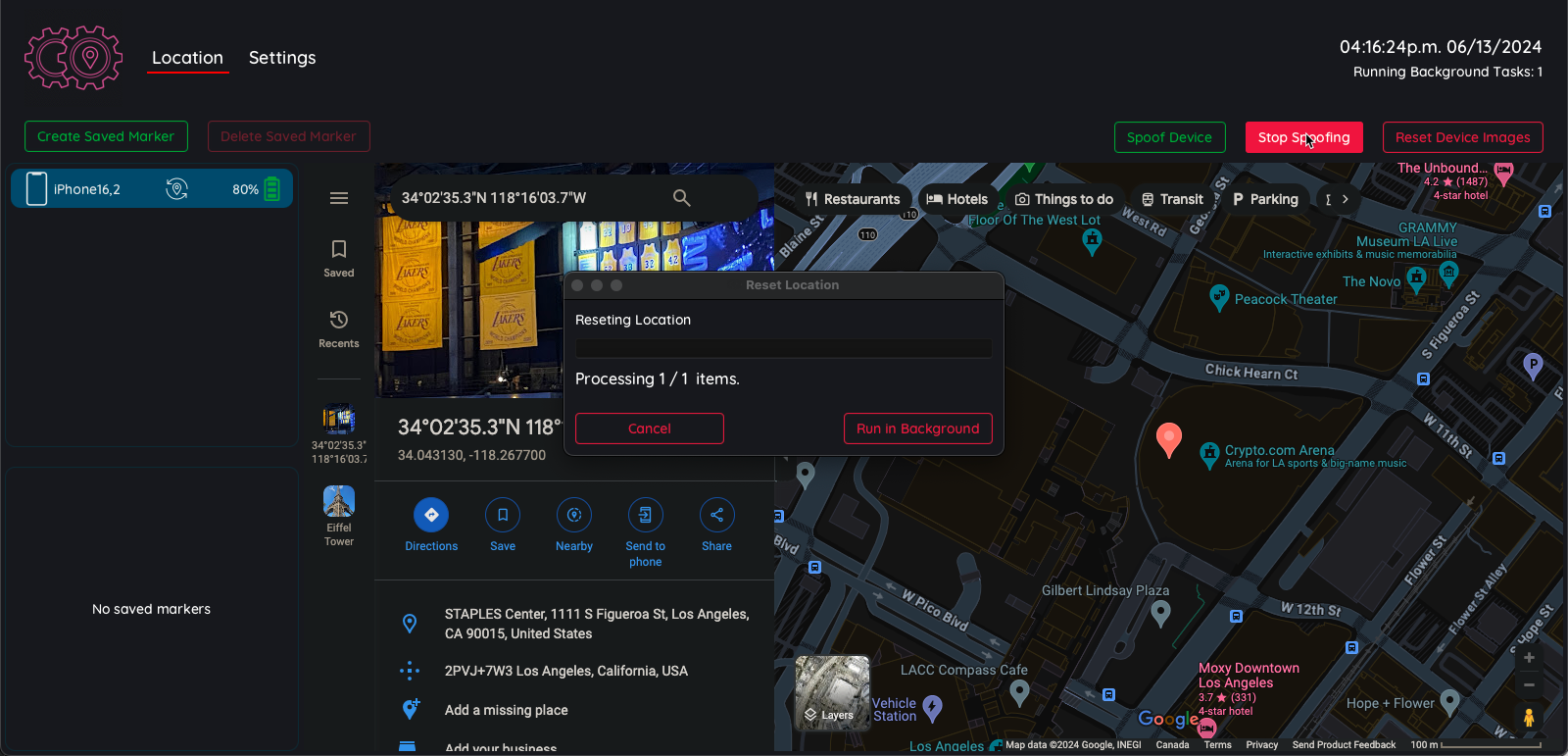Click the The Novo museum marker

click(1416, 280)
